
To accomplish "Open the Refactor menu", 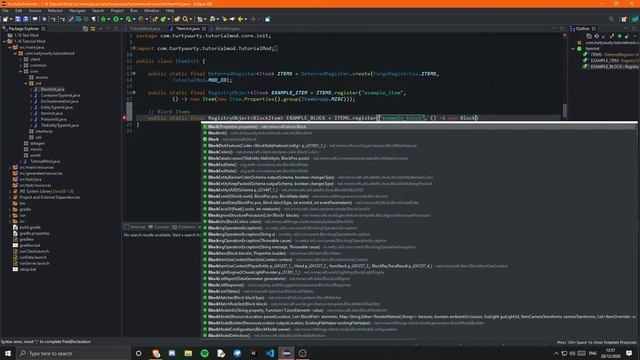I will (x=55, y=11).
